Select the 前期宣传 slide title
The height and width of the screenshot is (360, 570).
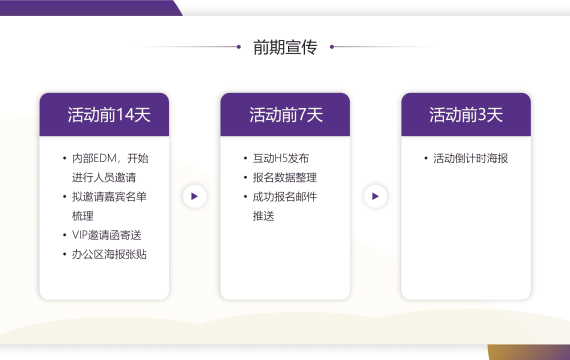click(285, 47)
